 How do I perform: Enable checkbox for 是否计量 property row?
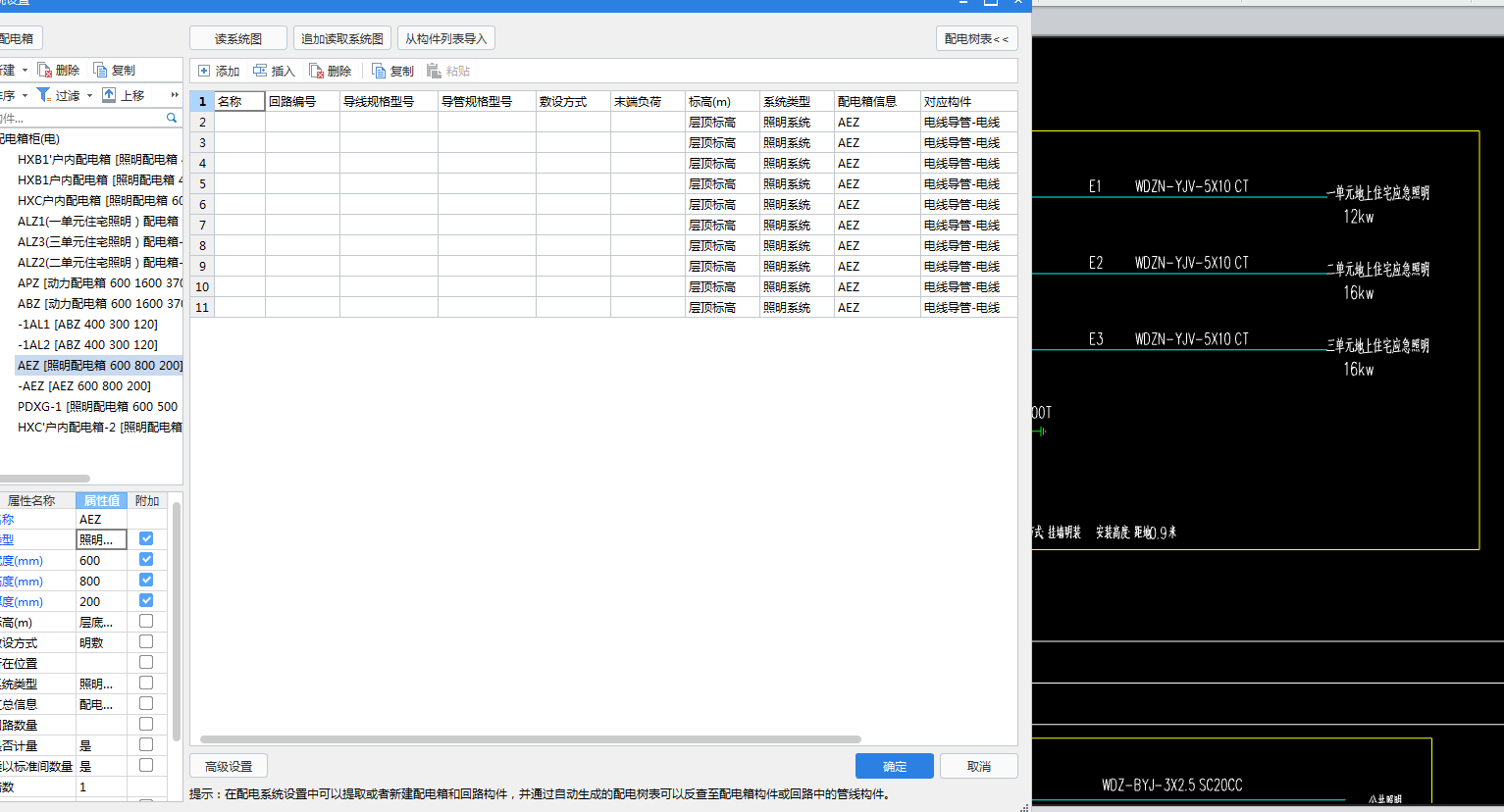(146, 744)
